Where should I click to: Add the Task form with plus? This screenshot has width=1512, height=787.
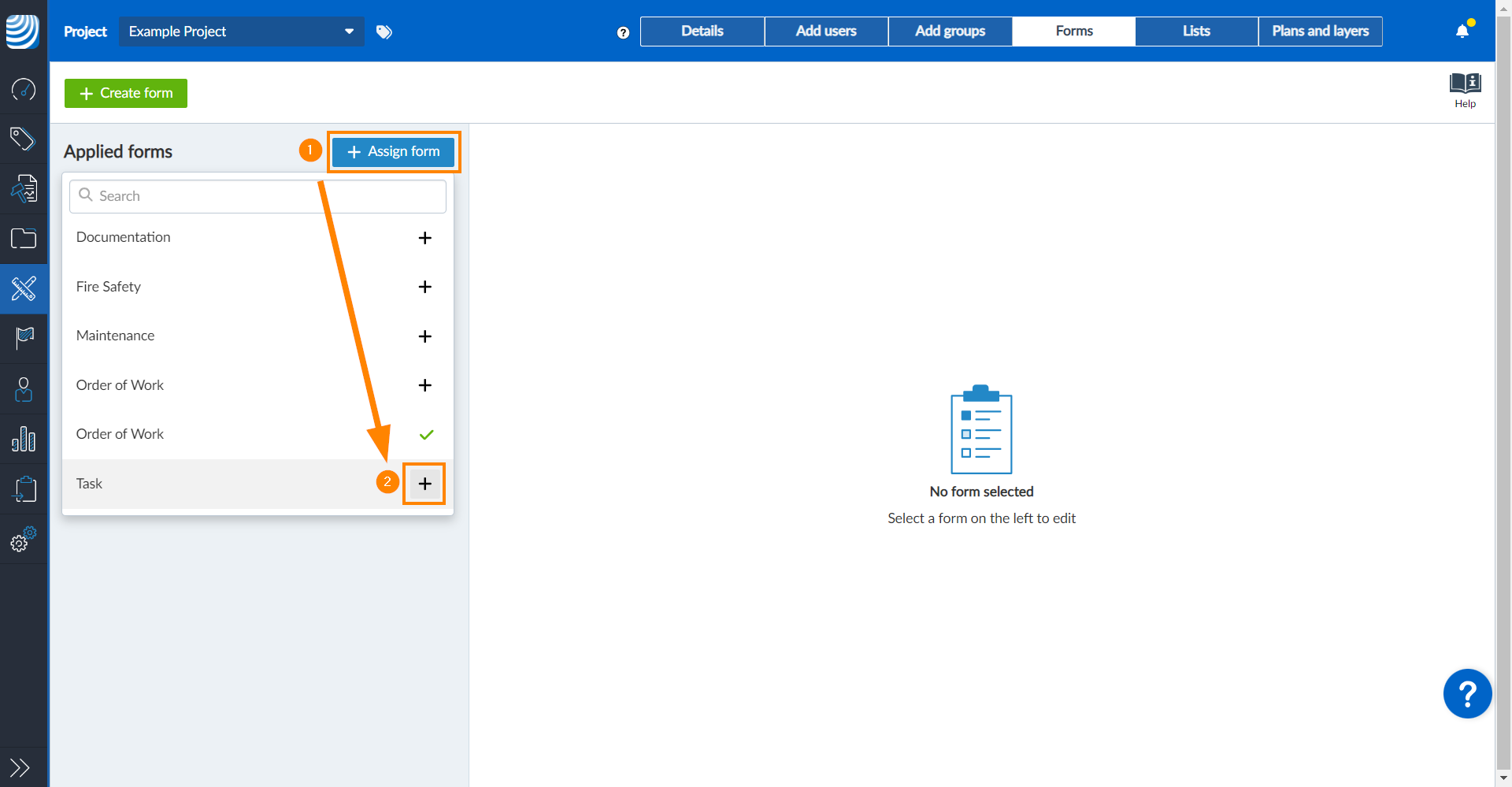pyautogui.click(x=424, y=484)
